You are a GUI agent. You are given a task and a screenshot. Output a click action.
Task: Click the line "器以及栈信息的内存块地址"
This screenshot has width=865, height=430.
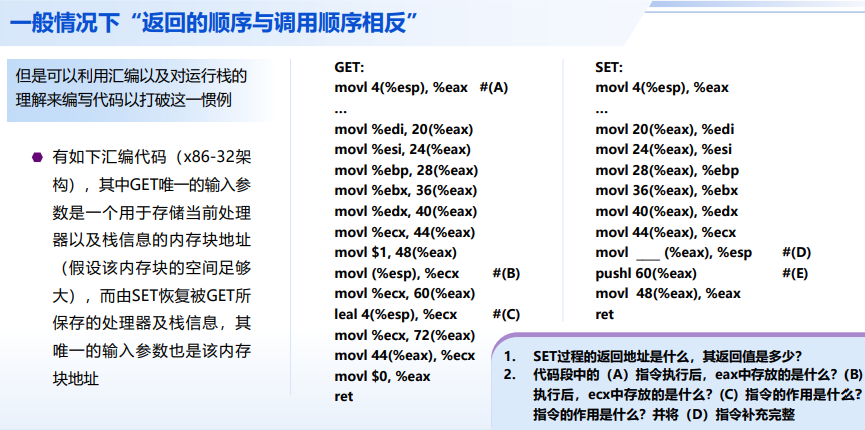click(x=152, y=241)
